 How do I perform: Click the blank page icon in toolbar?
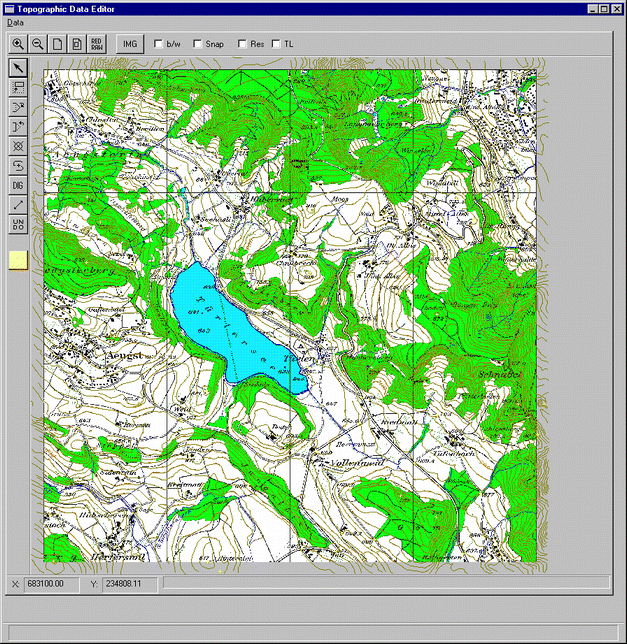click(x=57, y=44)
